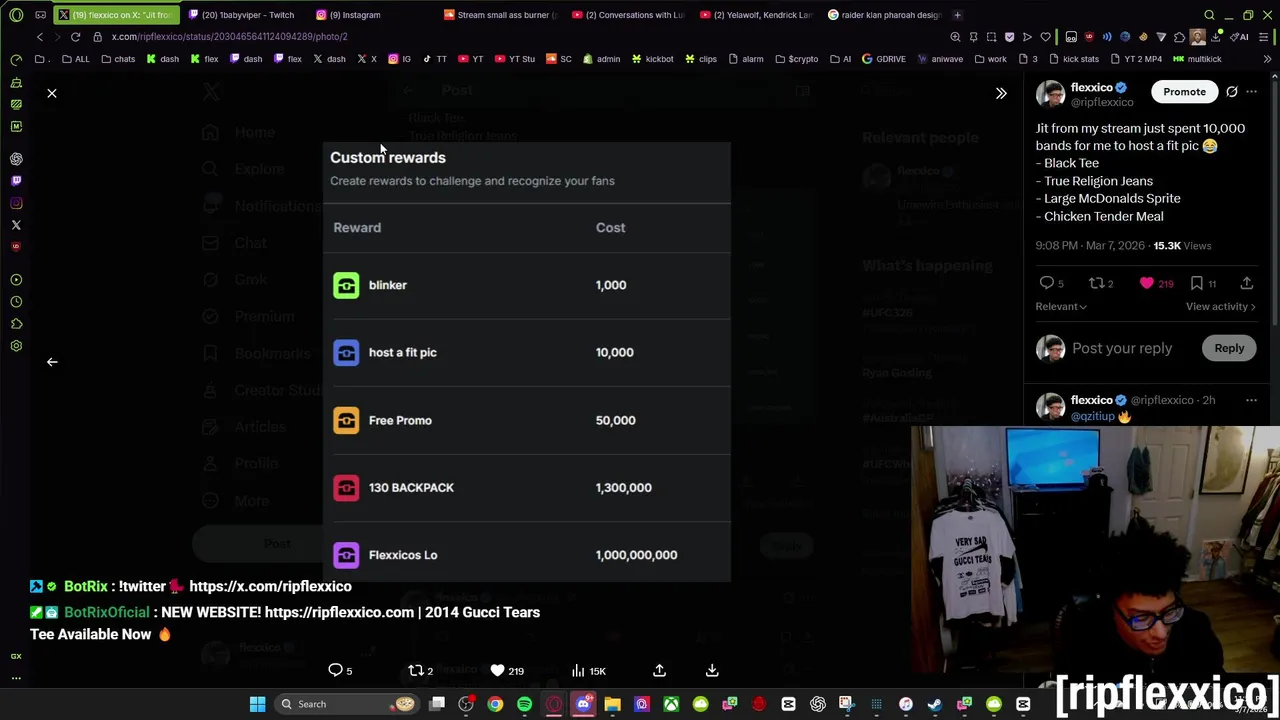Go to the previous photo arrow
The width and height of the screenshot is (1280, 720).
tap(52, 362)
